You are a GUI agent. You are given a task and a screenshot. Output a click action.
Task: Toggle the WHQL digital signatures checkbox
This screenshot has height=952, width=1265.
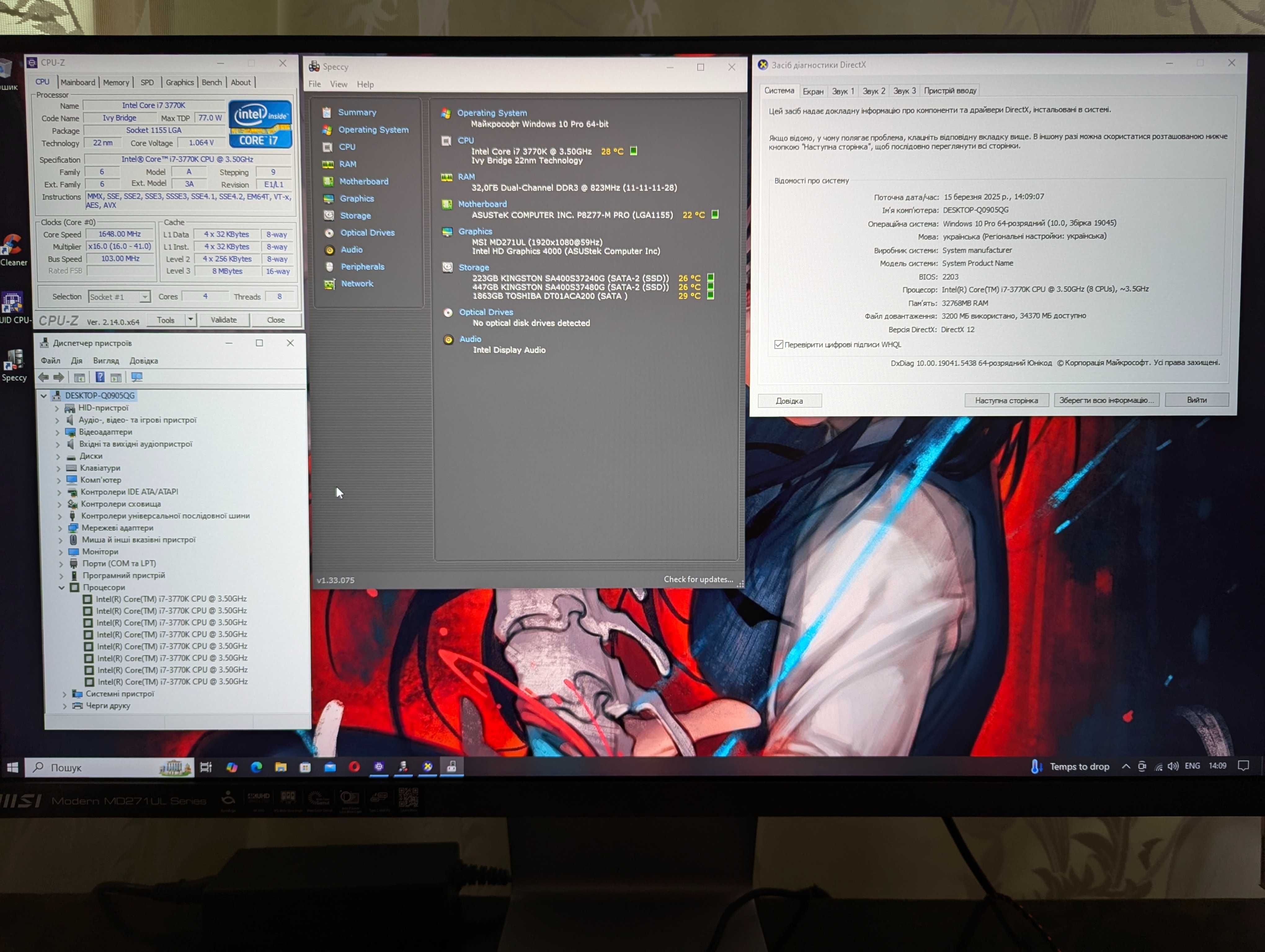pyautogui.click(x=778, y=345)
